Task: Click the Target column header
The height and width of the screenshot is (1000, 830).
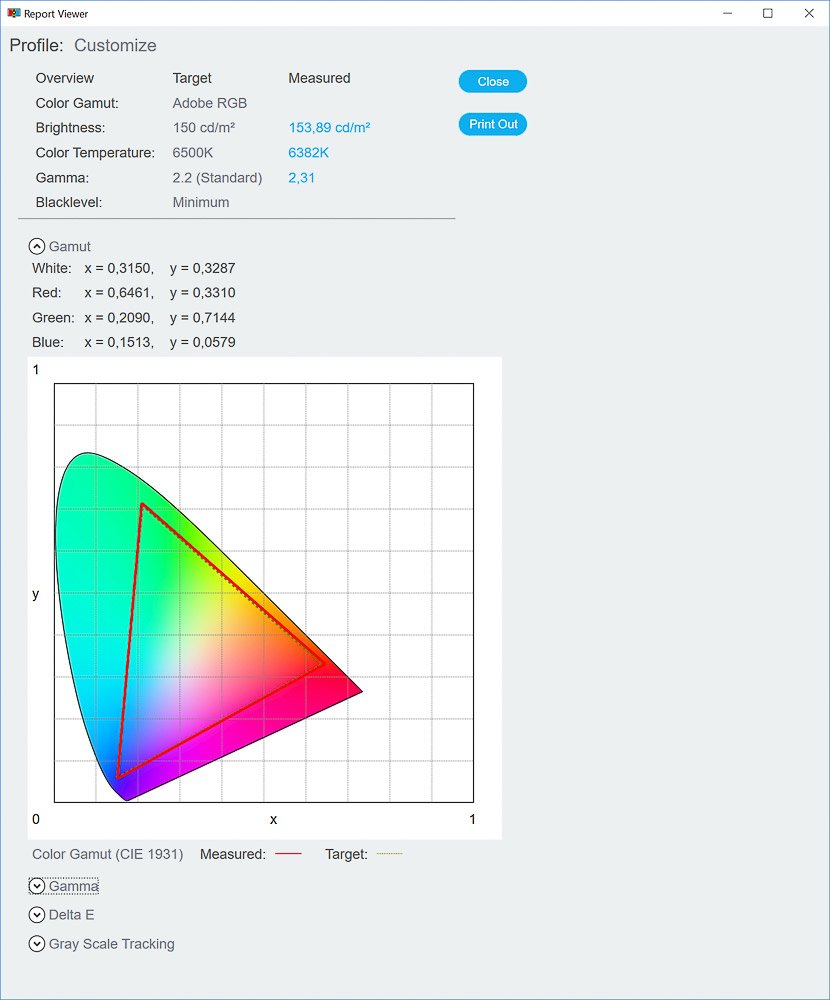Action: [x=191, y=78]
